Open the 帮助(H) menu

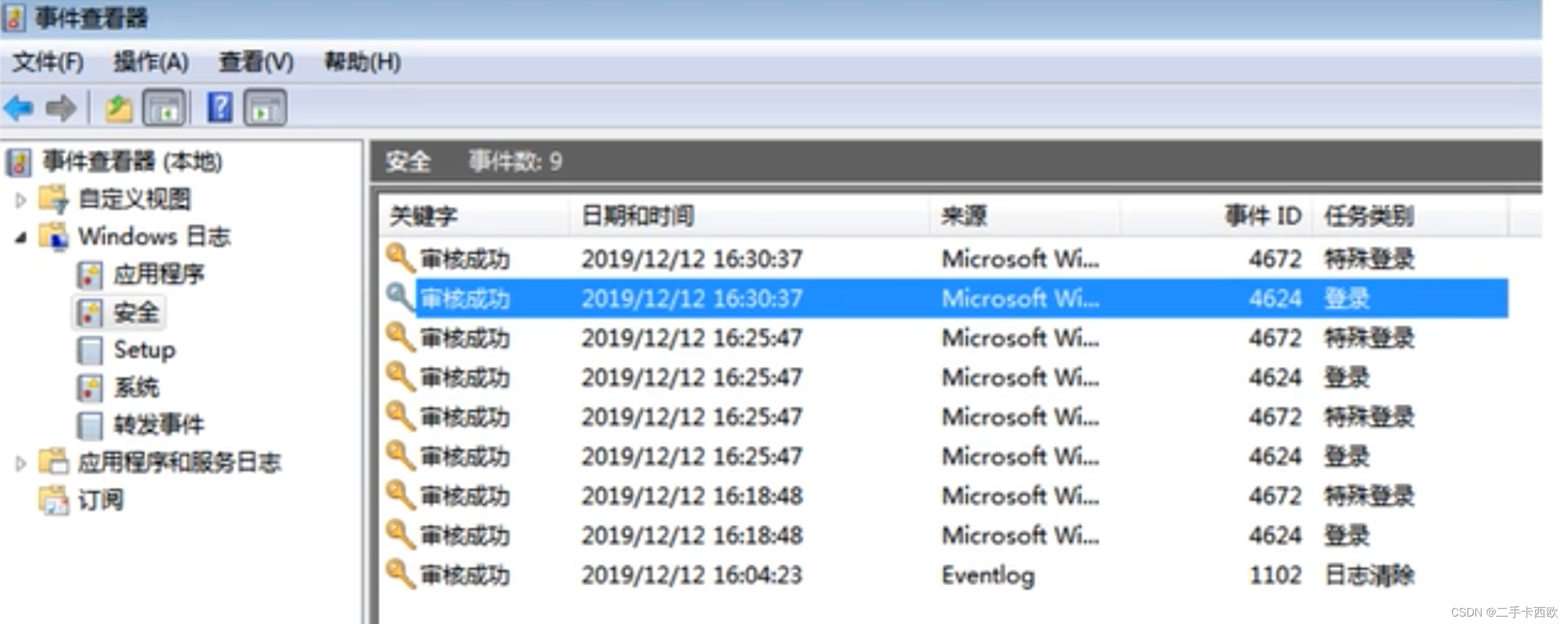pyautogui.click(x=363, y=62)
